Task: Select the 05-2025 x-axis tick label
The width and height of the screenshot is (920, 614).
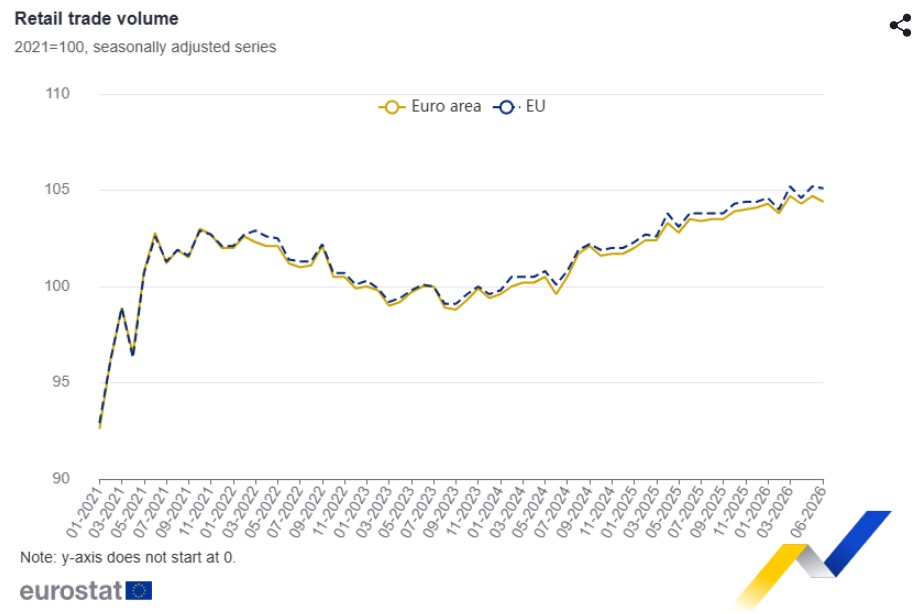Action: (x=664, y=511)
